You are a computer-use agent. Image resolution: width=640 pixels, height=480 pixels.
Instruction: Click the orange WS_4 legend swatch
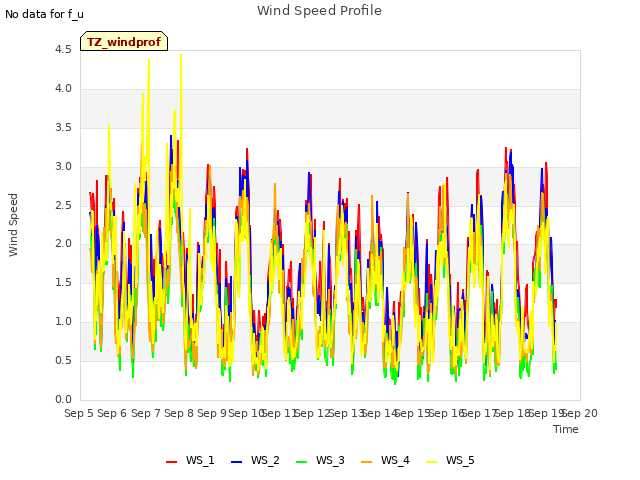367,461
